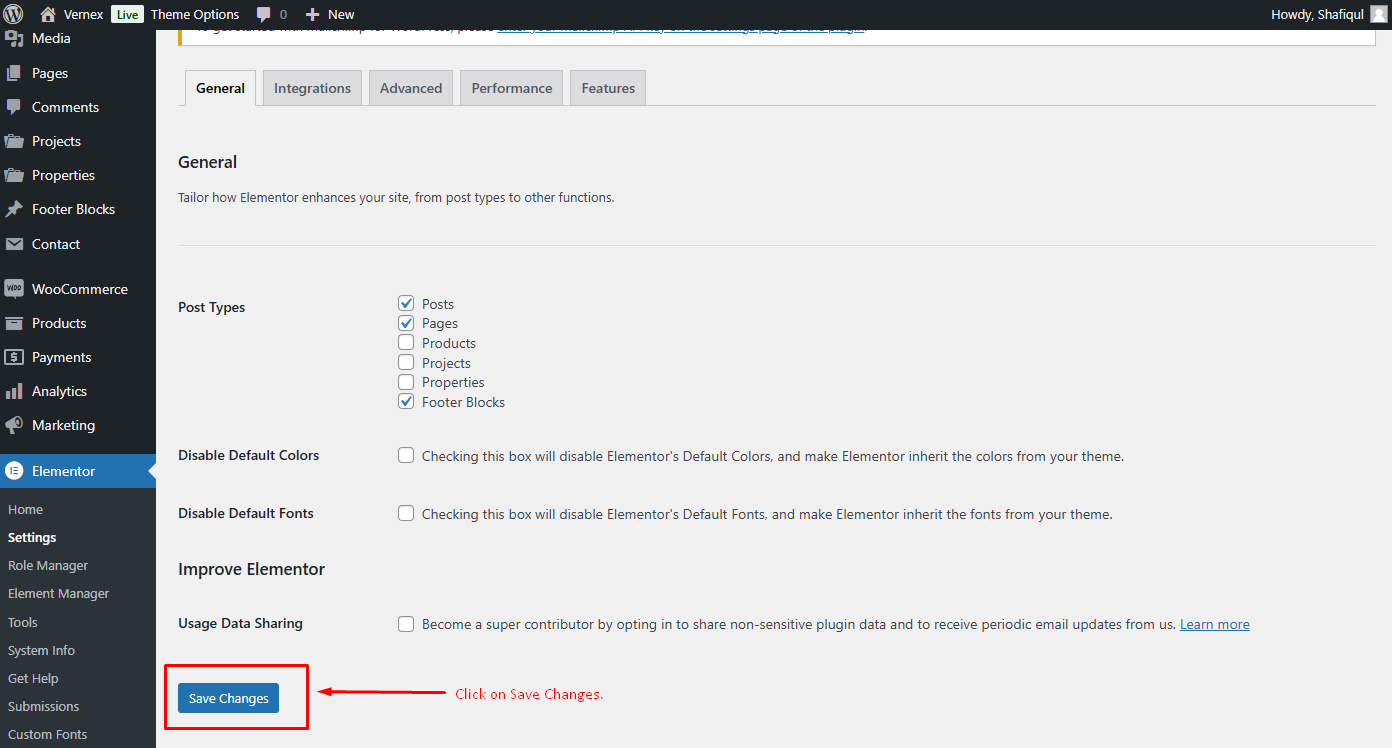Click the Products archive icon
The image size is (1392, 748).
click(x=14, y=323)
